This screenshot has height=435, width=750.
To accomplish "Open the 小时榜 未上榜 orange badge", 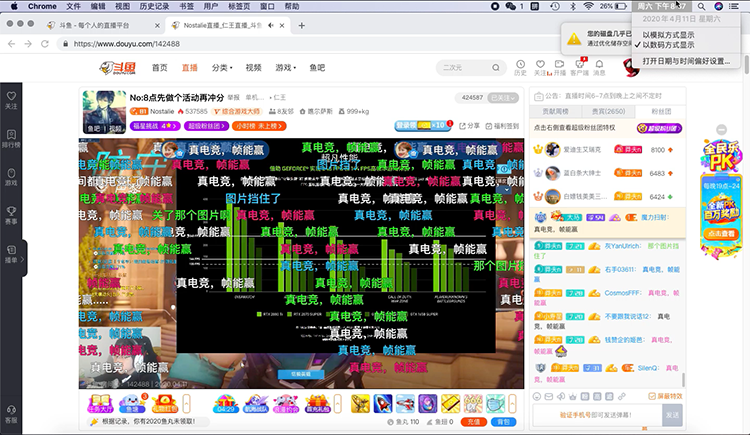I will pos(259,126).
